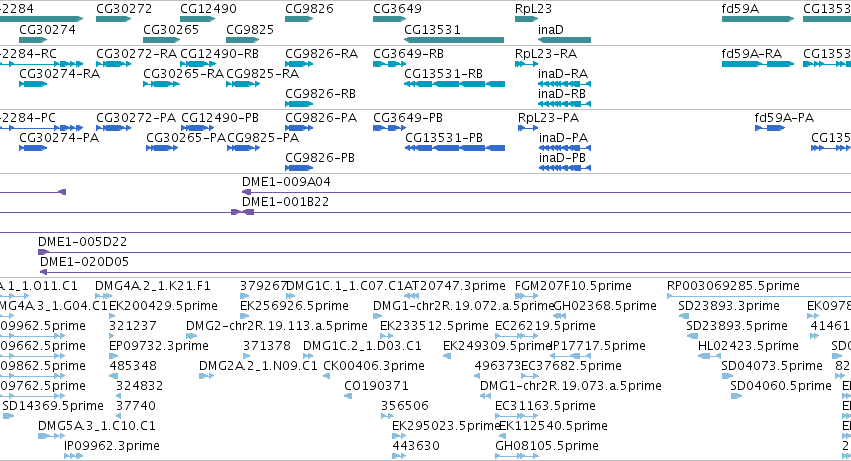Select the CG13531-RB transcript label
This screenshot has height=461, width=851.
443,74
